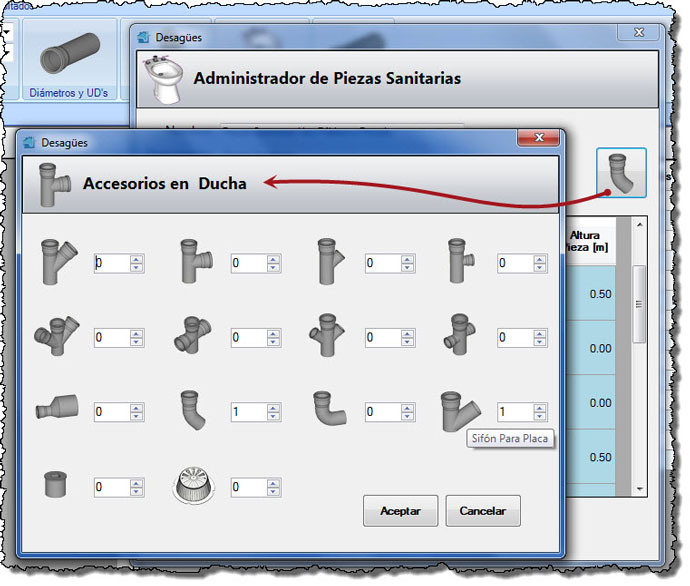Viewport: 690px width, 586px height.
Task: Click the Aceptar button
Action: (x=400, y=511)
